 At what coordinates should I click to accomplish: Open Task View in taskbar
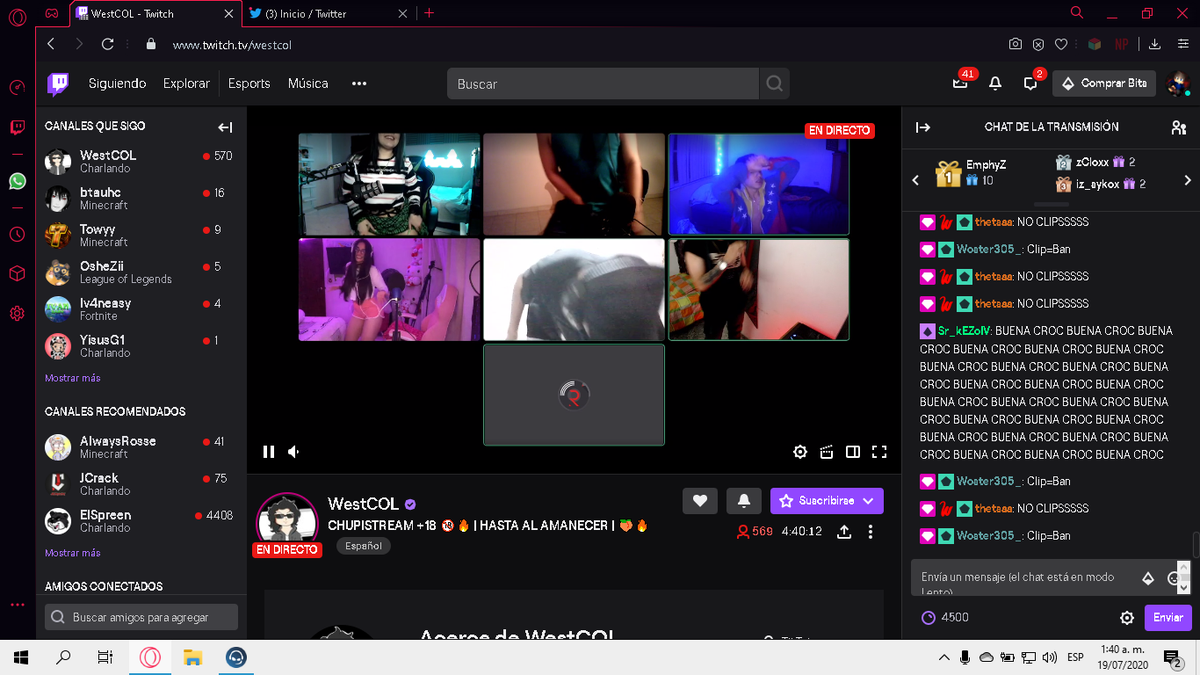click(x=106, y=657)
